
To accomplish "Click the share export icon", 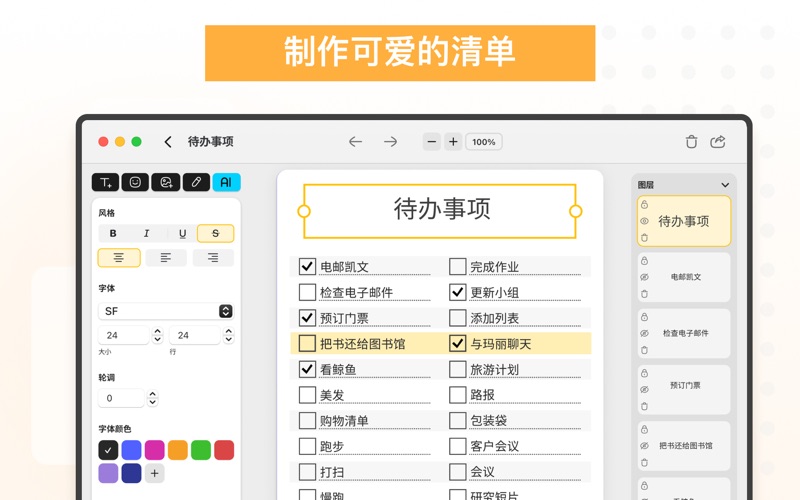I will click(718, 142).
